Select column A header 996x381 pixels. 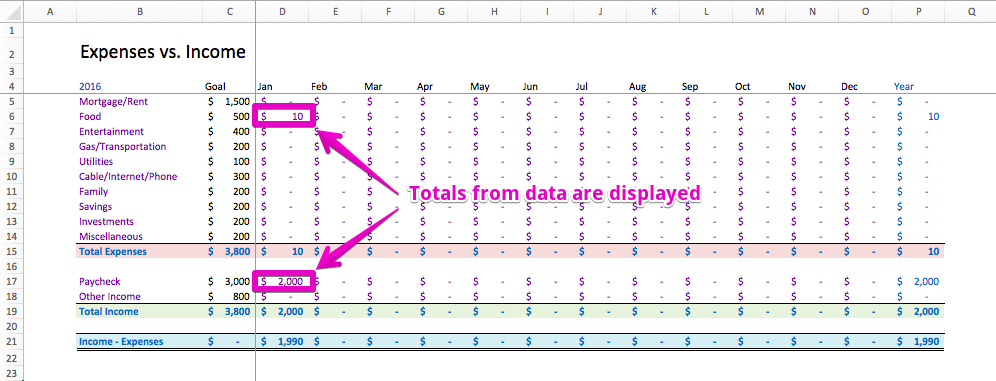50,11
